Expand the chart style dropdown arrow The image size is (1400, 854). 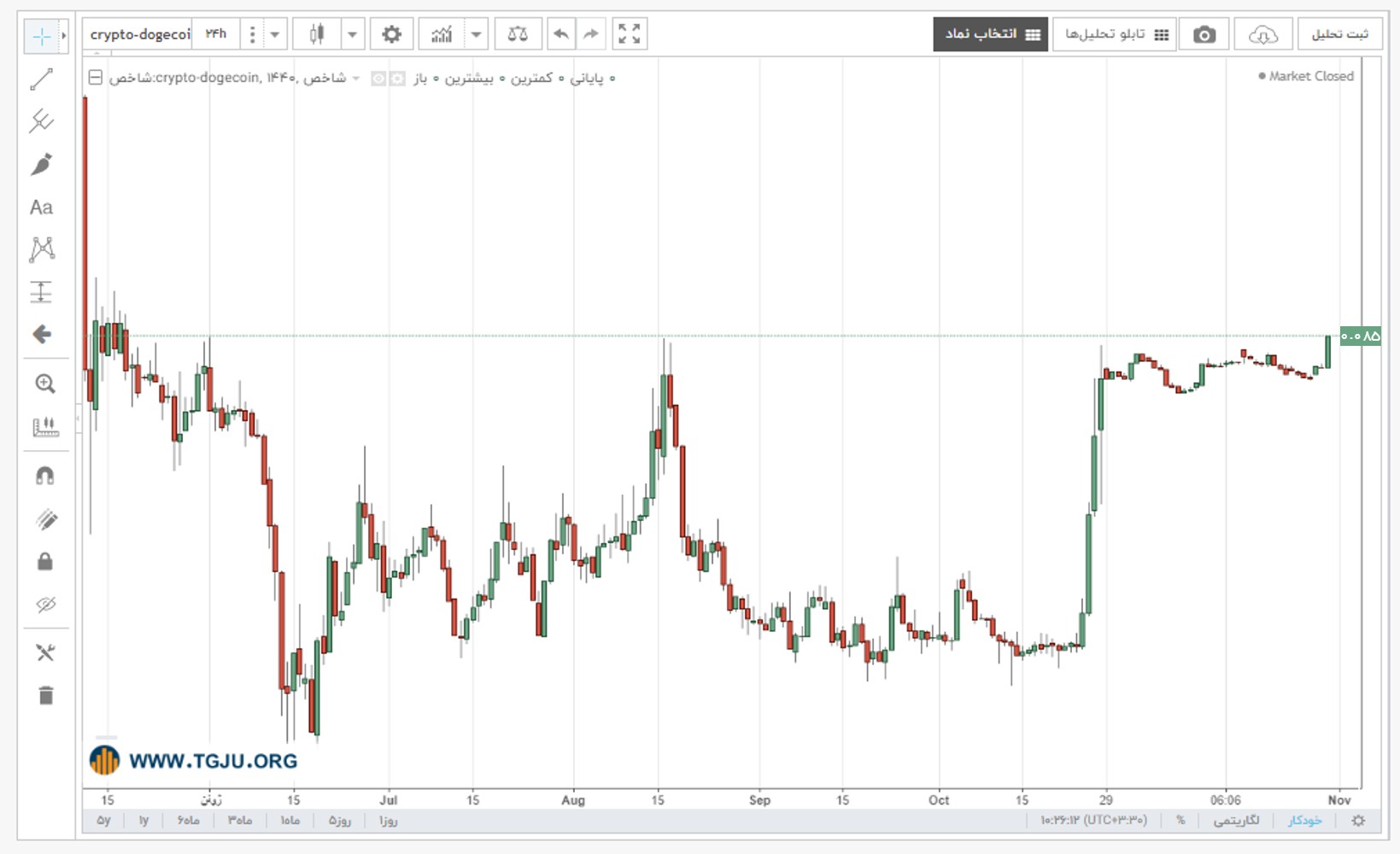point(352,35)
